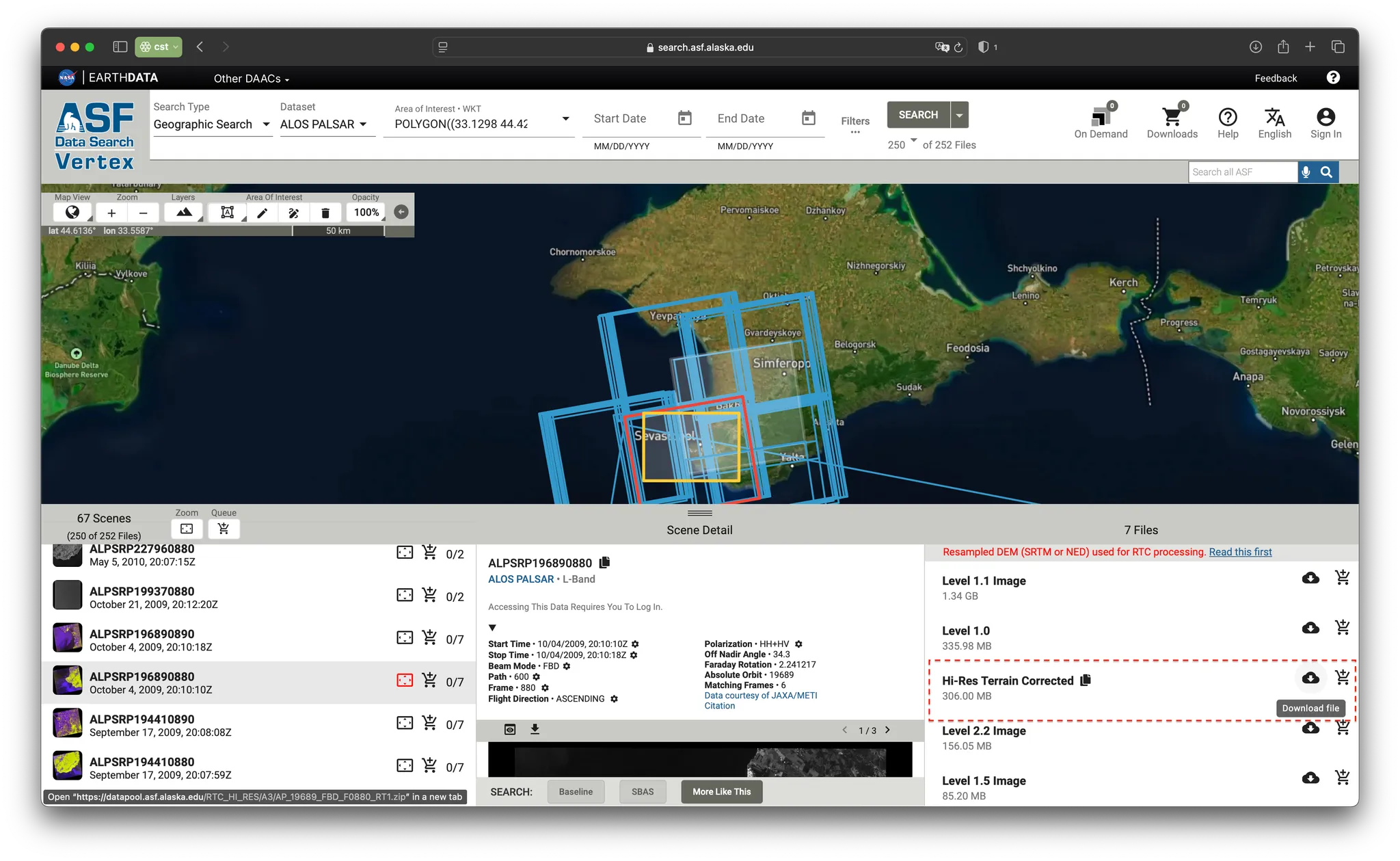
Task: Delete area of interest with trash icon
Action: point(325,213)
